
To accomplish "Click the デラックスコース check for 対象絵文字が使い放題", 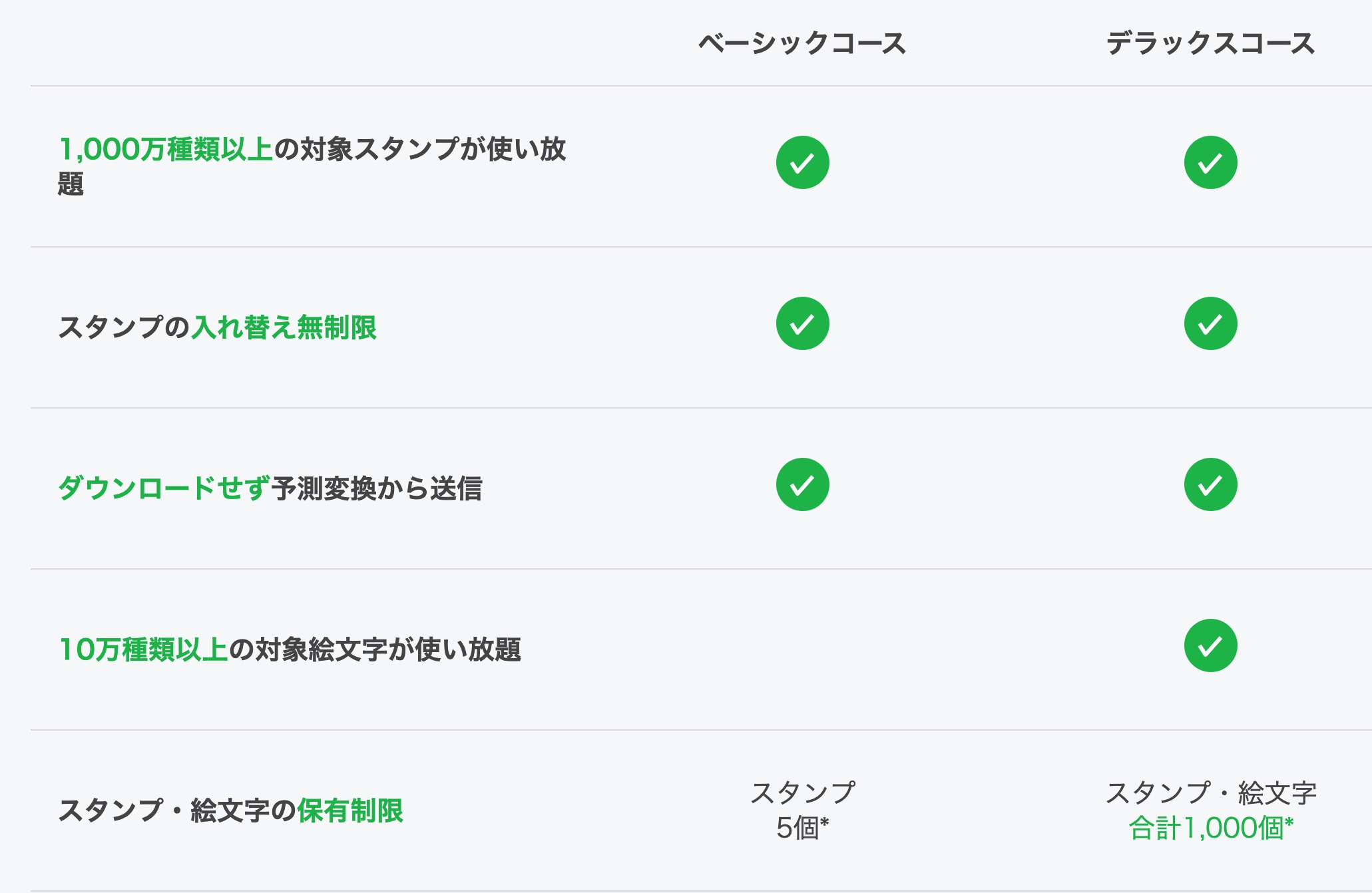I will click(x=1210, y=645).
